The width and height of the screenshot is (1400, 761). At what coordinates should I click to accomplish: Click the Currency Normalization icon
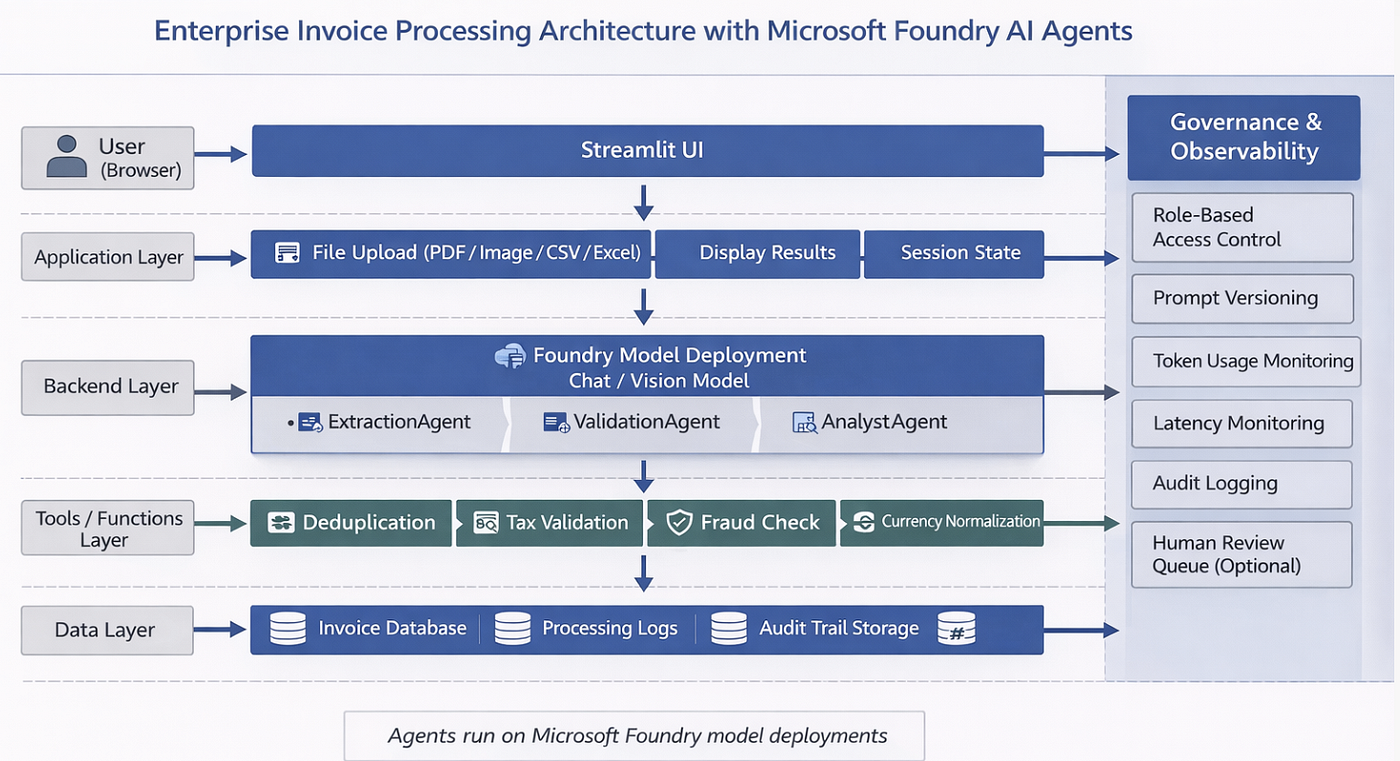(863, 522)
